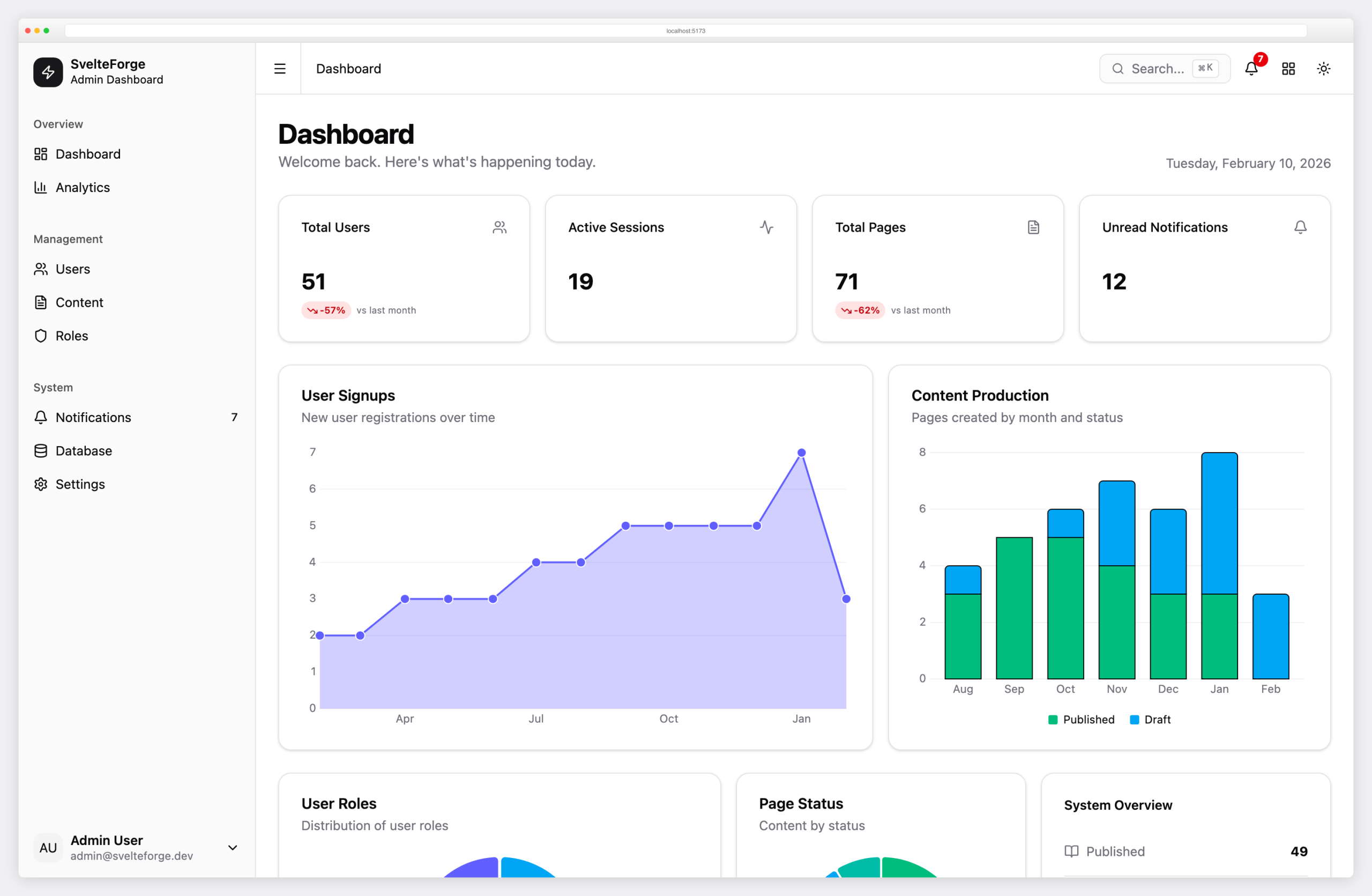
Task: Toggle dark mode with the sun icon
Action: tap(1324, 68)
